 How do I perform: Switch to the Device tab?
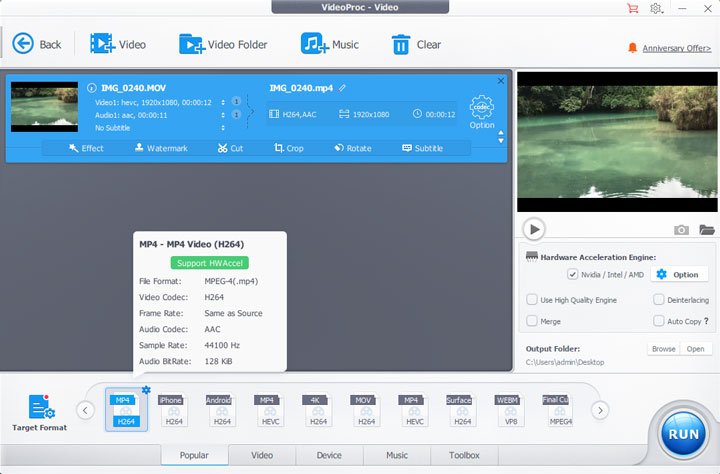click(x=329, y=455)
